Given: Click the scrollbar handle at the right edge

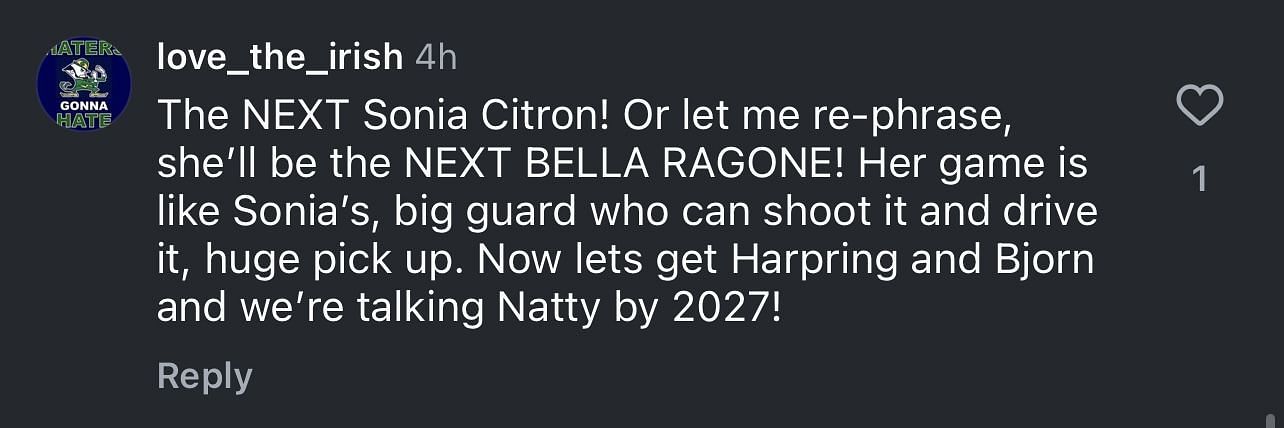Looking at the screenshot, I should tap(1271, 419).
